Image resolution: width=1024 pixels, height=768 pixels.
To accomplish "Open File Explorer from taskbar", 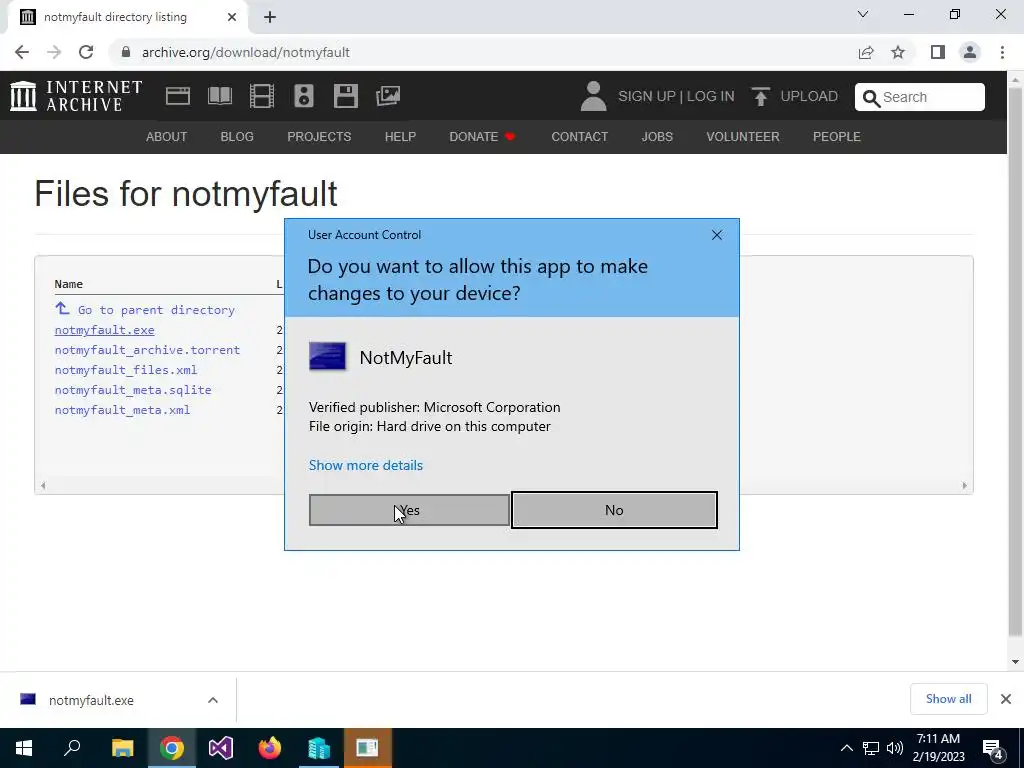I will (122, 748).
